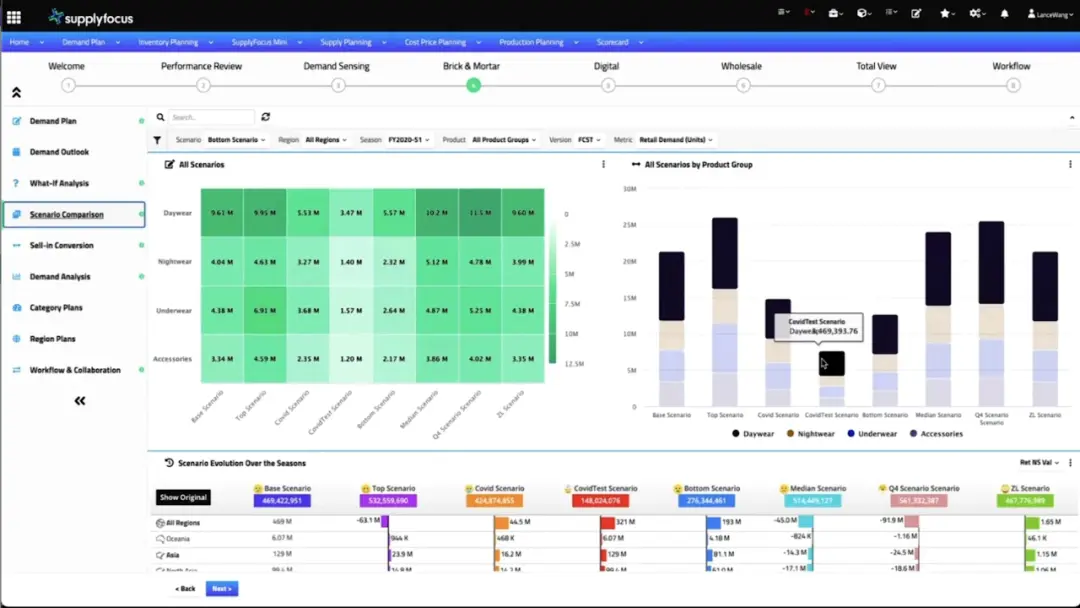1080x608 pixels.
Task: Open the settings gears icon menu
Action: point(977,13)
